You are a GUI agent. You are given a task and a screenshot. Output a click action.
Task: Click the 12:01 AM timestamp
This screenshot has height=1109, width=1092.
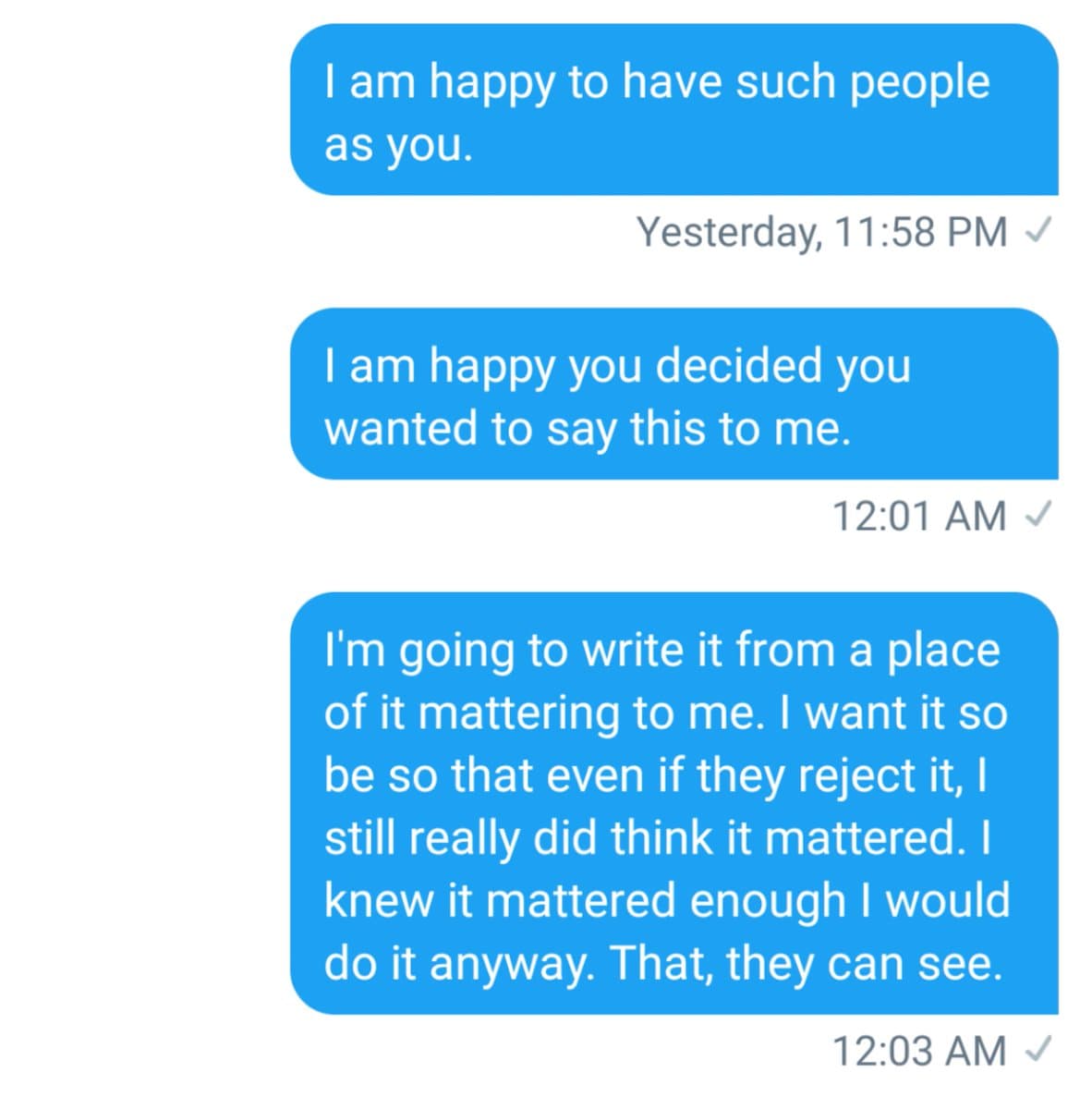tap(919, 516)
